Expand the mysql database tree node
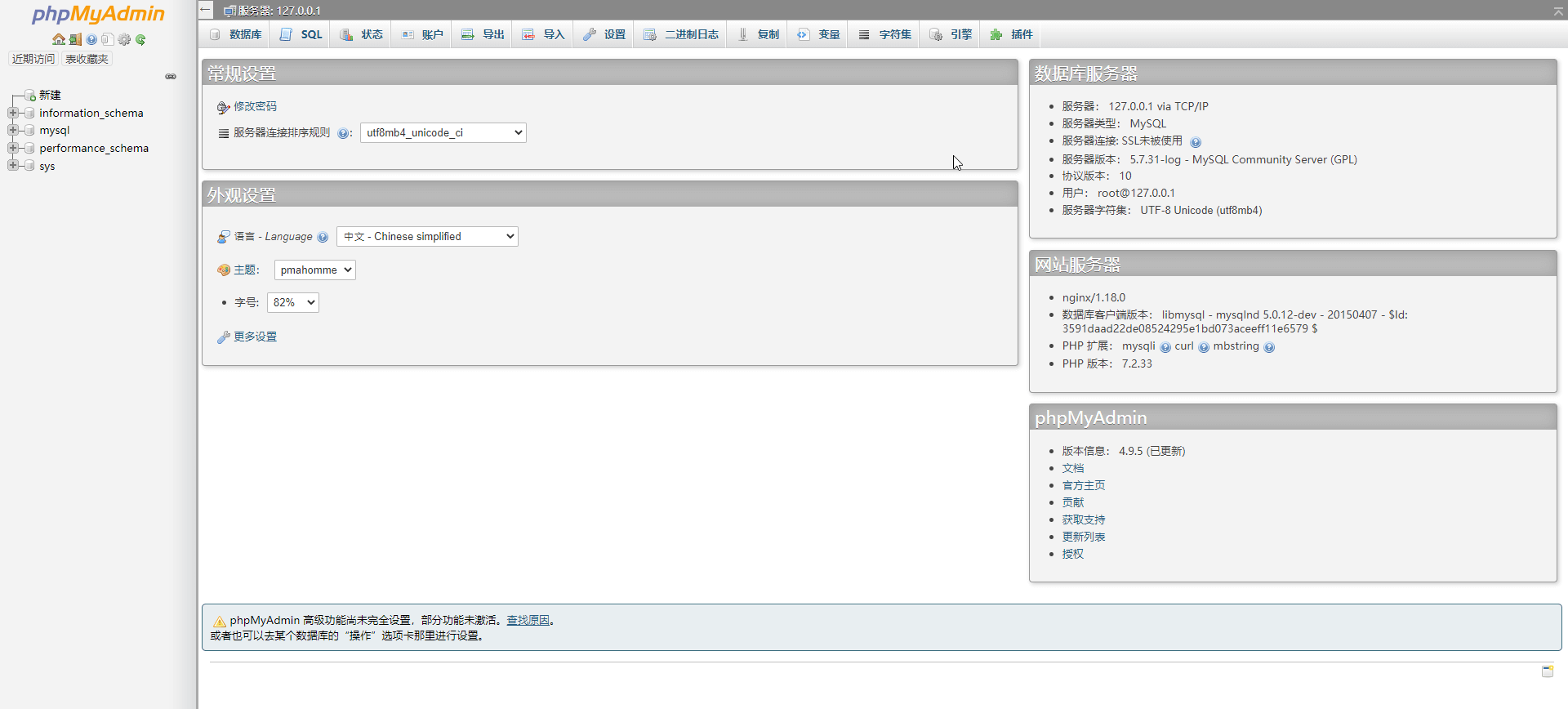 tap(13, 130)
